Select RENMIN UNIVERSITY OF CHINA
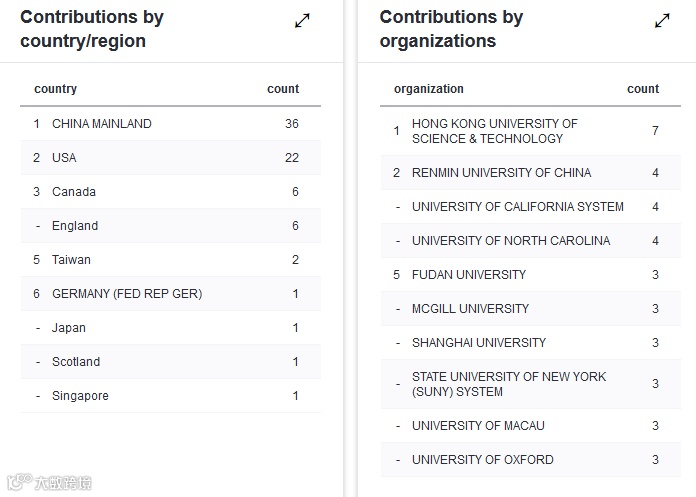The image size is (696, 497). pyautogui.click(x=501, y=173)
